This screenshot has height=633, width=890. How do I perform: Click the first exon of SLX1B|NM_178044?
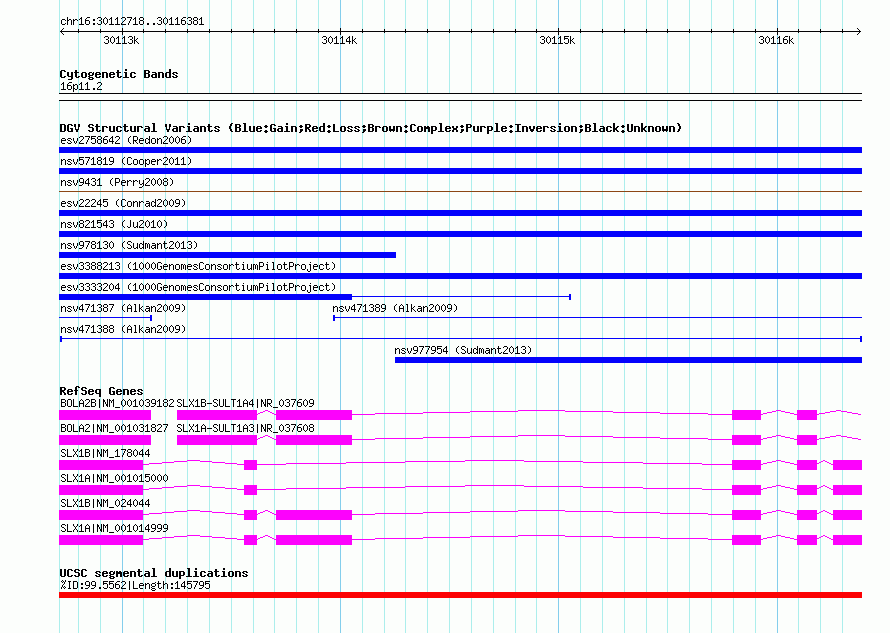101,465
